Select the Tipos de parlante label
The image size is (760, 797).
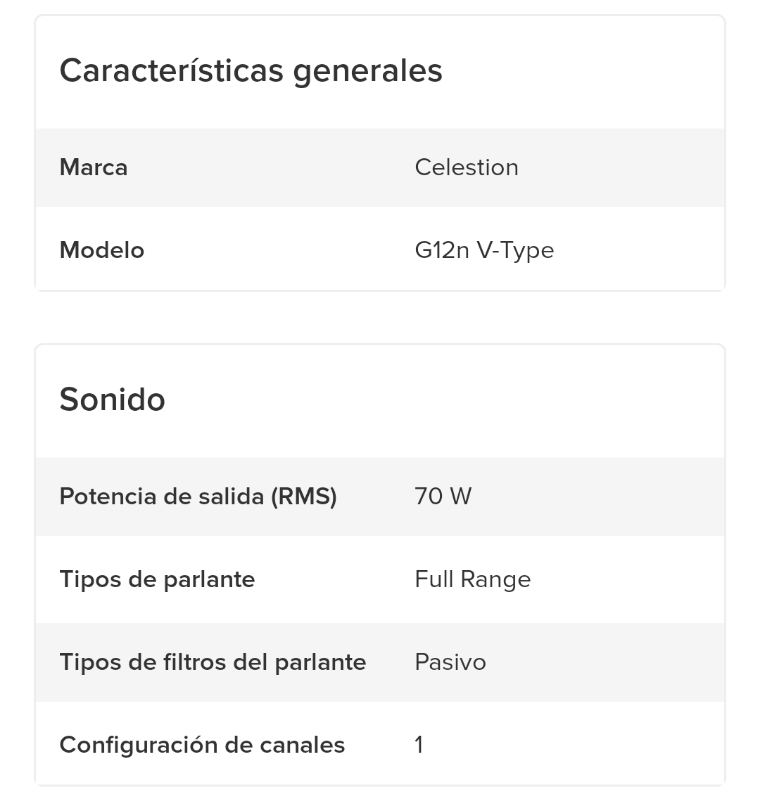[157, 579]
